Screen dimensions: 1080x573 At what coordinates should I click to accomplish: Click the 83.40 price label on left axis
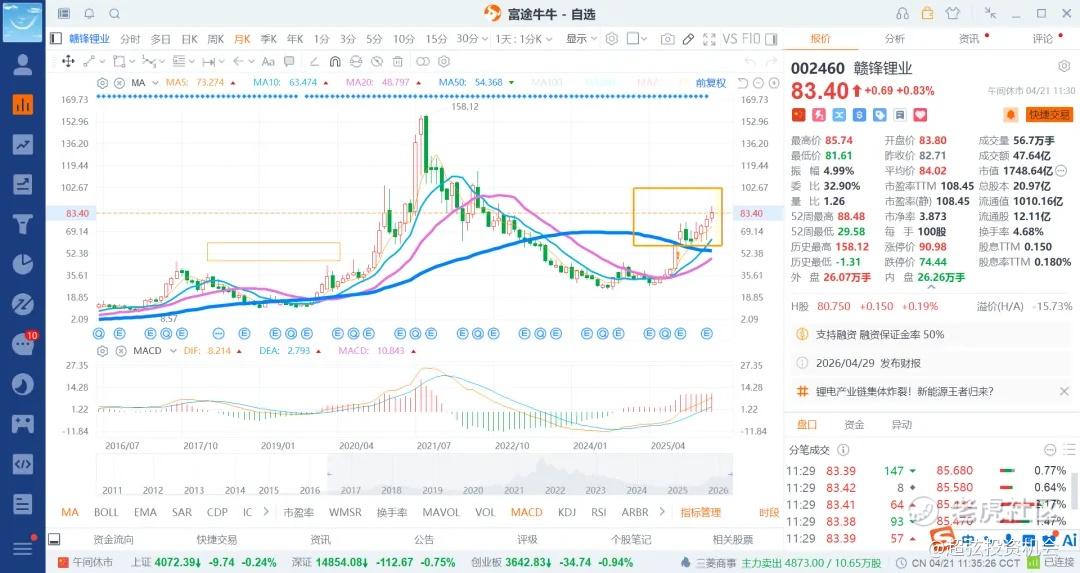pyautogui.click(x=77, y=213)
